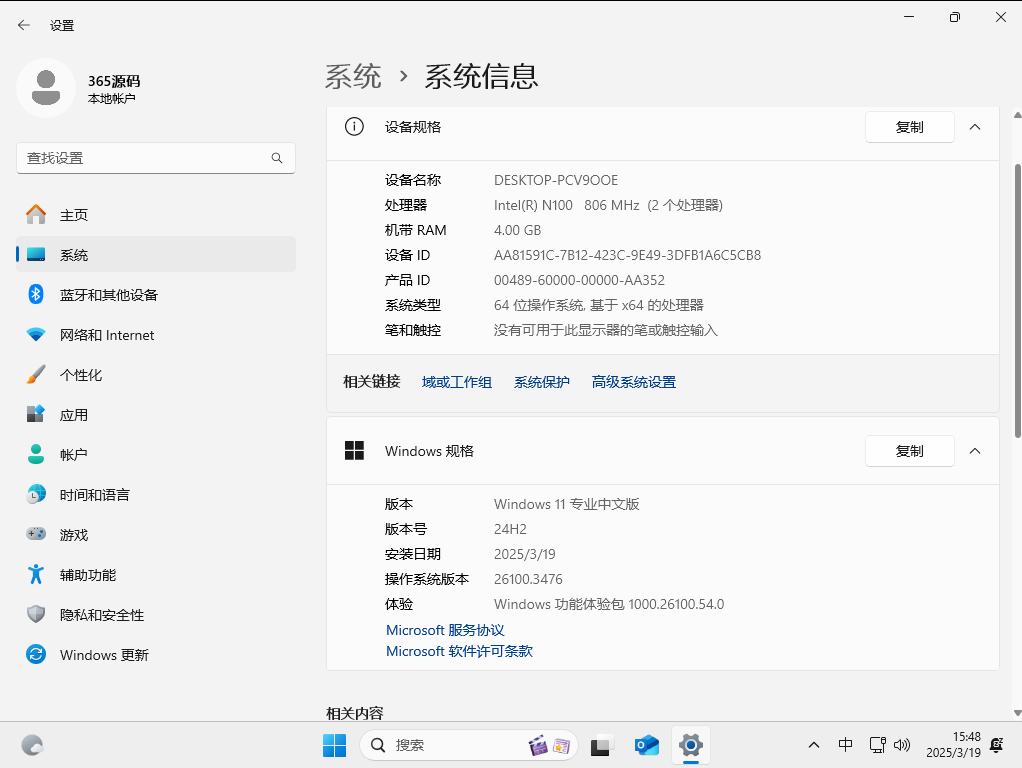Select 主页 in the sidebar
The height and width of the screenshot is (768, 1022).
coord(156,214)
